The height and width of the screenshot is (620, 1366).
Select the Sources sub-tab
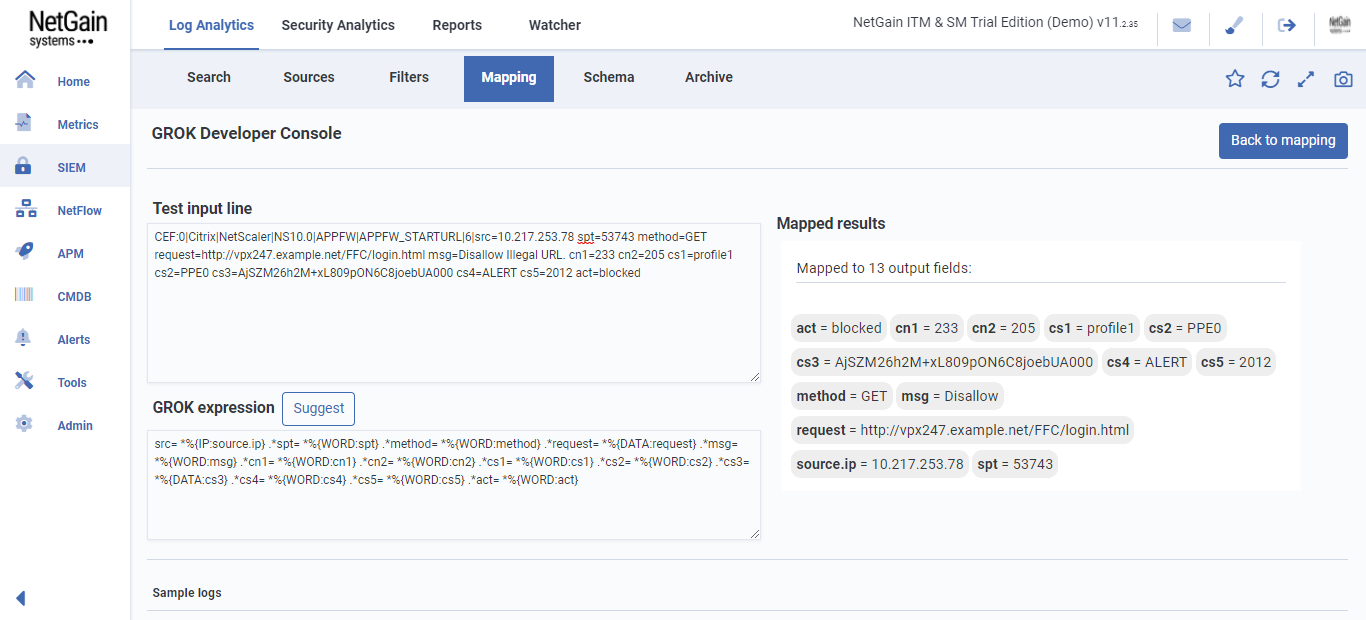point(309,77)
